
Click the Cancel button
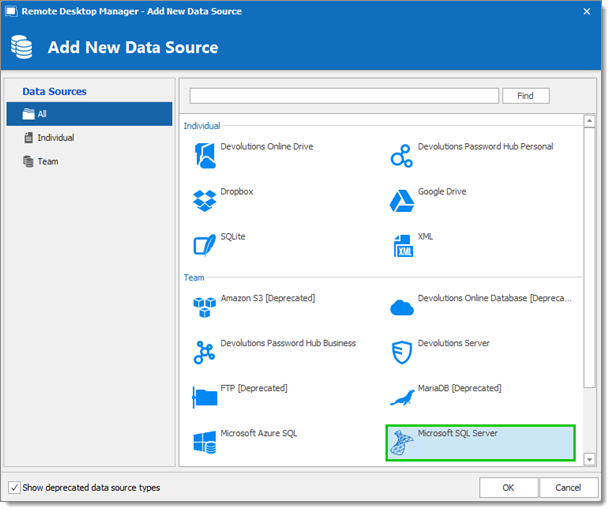click(x=568, y=487)
